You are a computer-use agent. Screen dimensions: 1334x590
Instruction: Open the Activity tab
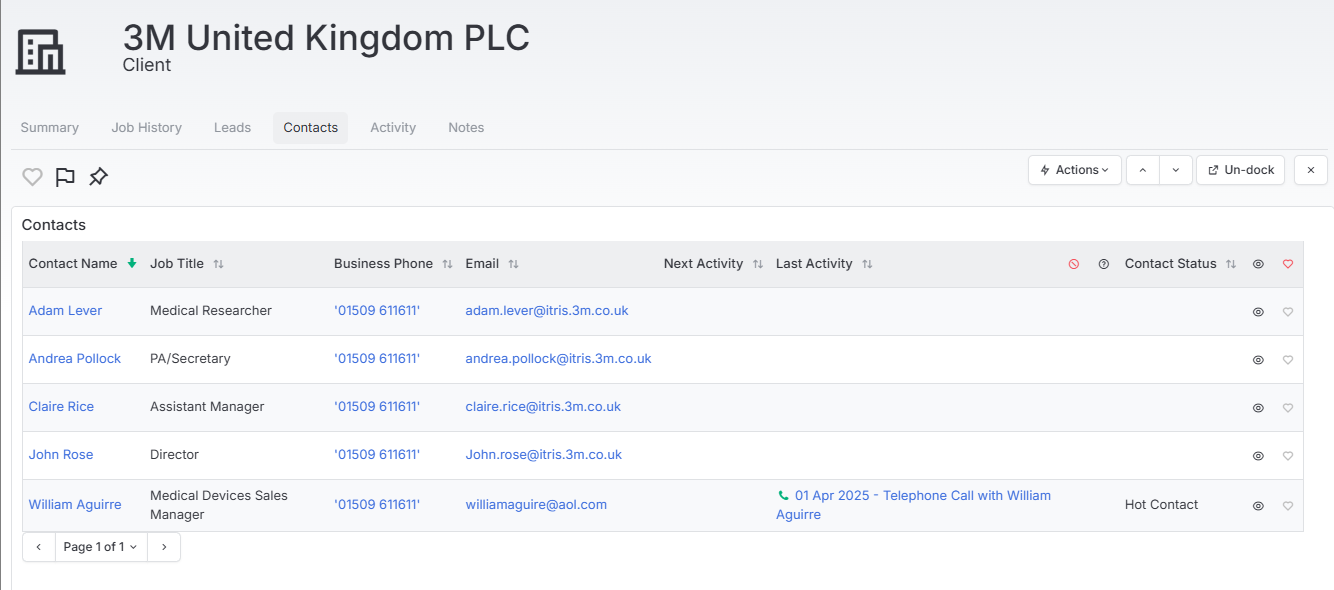[x=393, y=128]
